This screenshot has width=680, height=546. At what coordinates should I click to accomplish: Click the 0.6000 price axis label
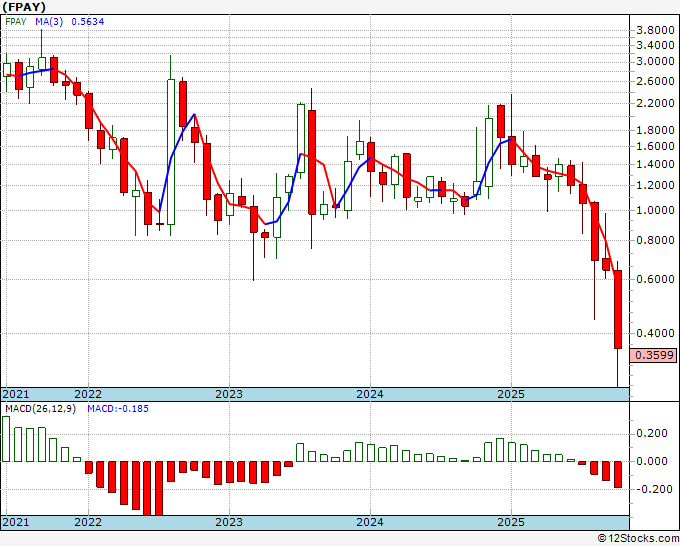click(655, 279)
